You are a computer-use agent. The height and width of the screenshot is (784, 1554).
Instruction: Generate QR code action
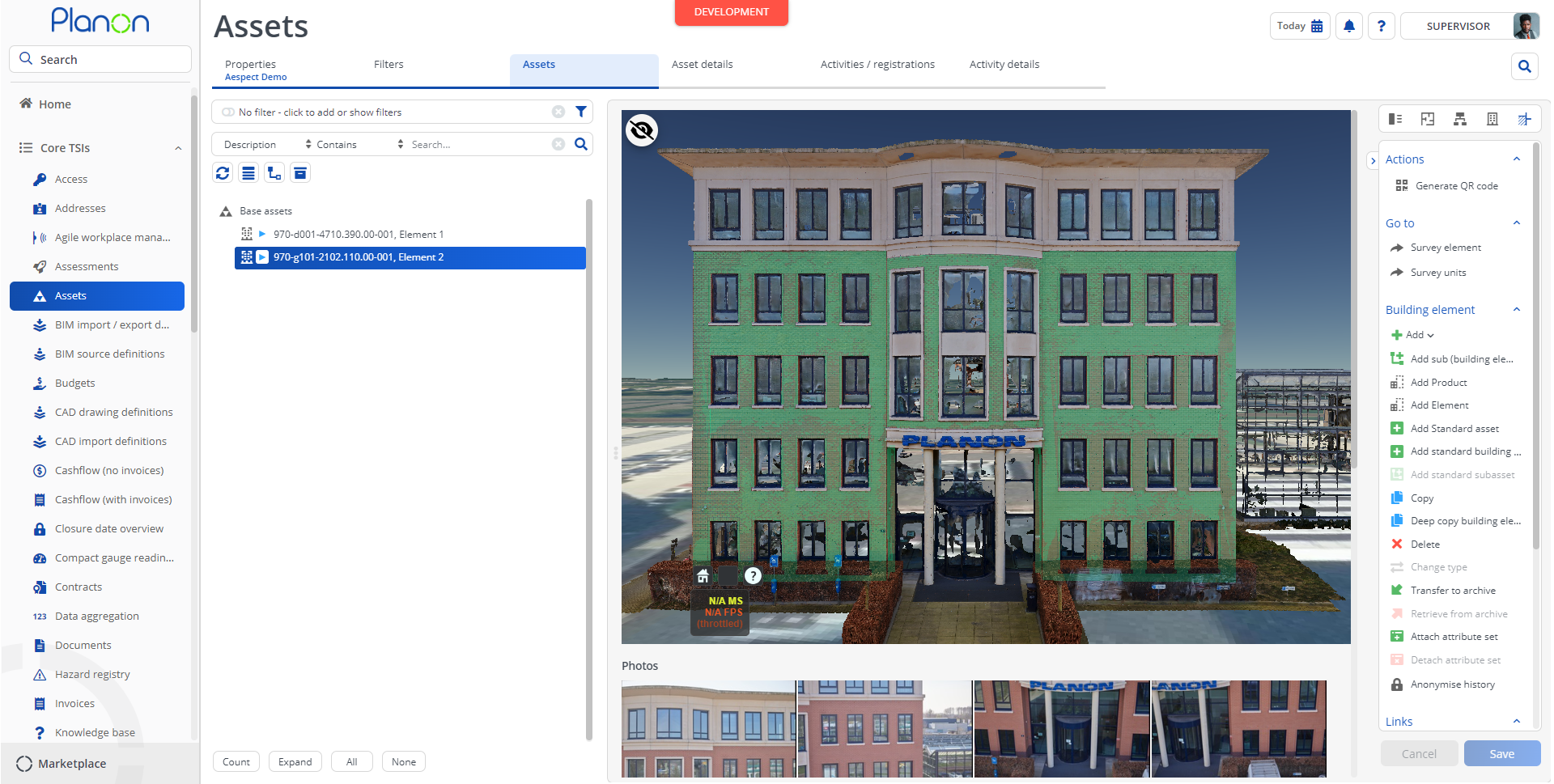point(1447,186)
